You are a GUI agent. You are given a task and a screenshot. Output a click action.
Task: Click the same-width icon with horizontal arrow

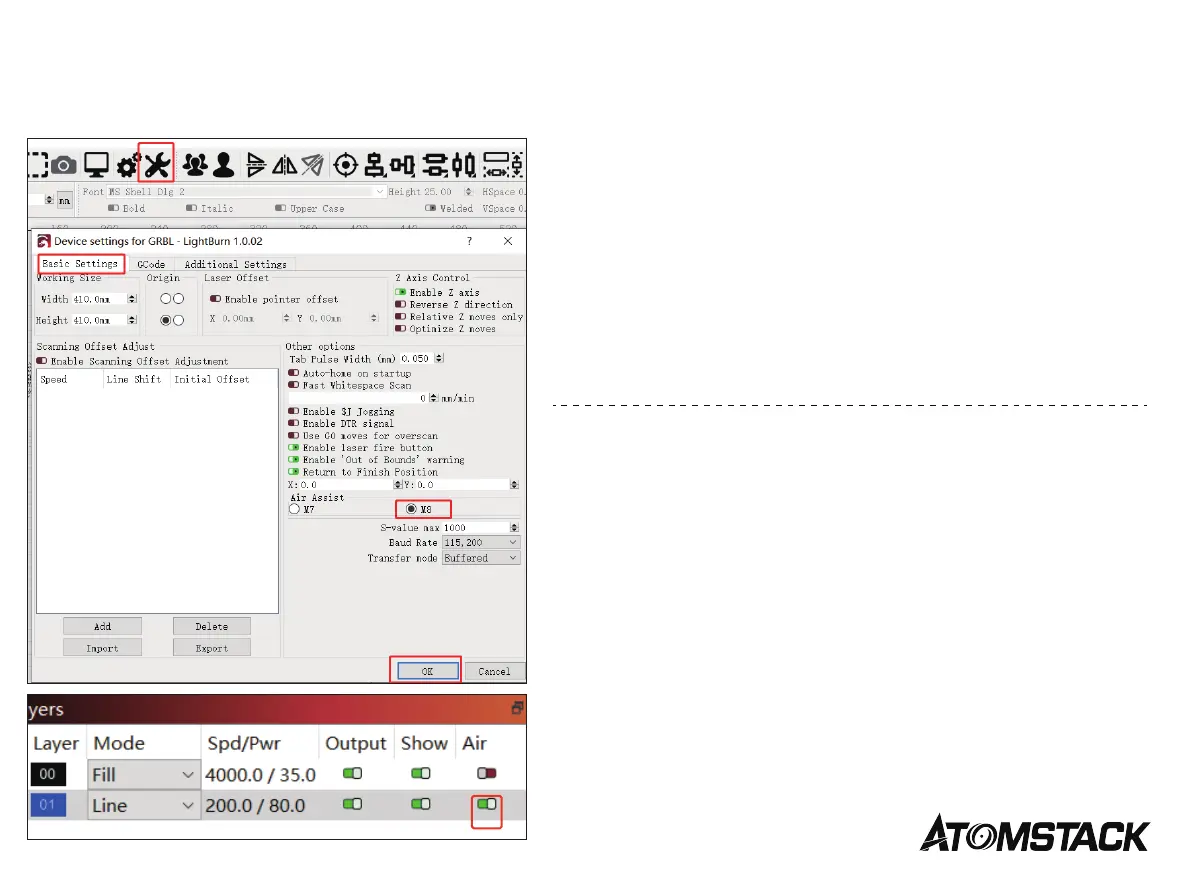click(497, 164)
